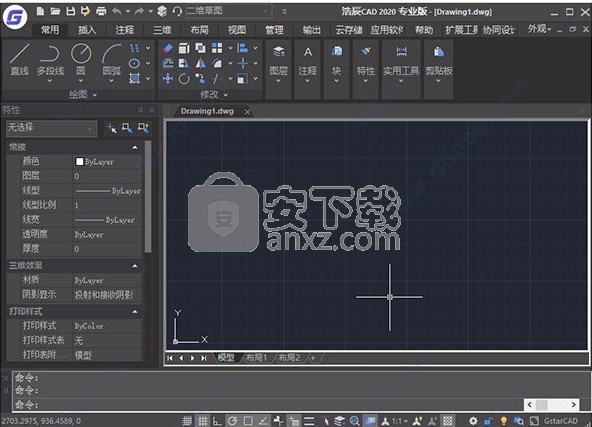This screenshot has width=592, height=427.
Task: Click the fillet tool icon
Action: click(217, 63)
